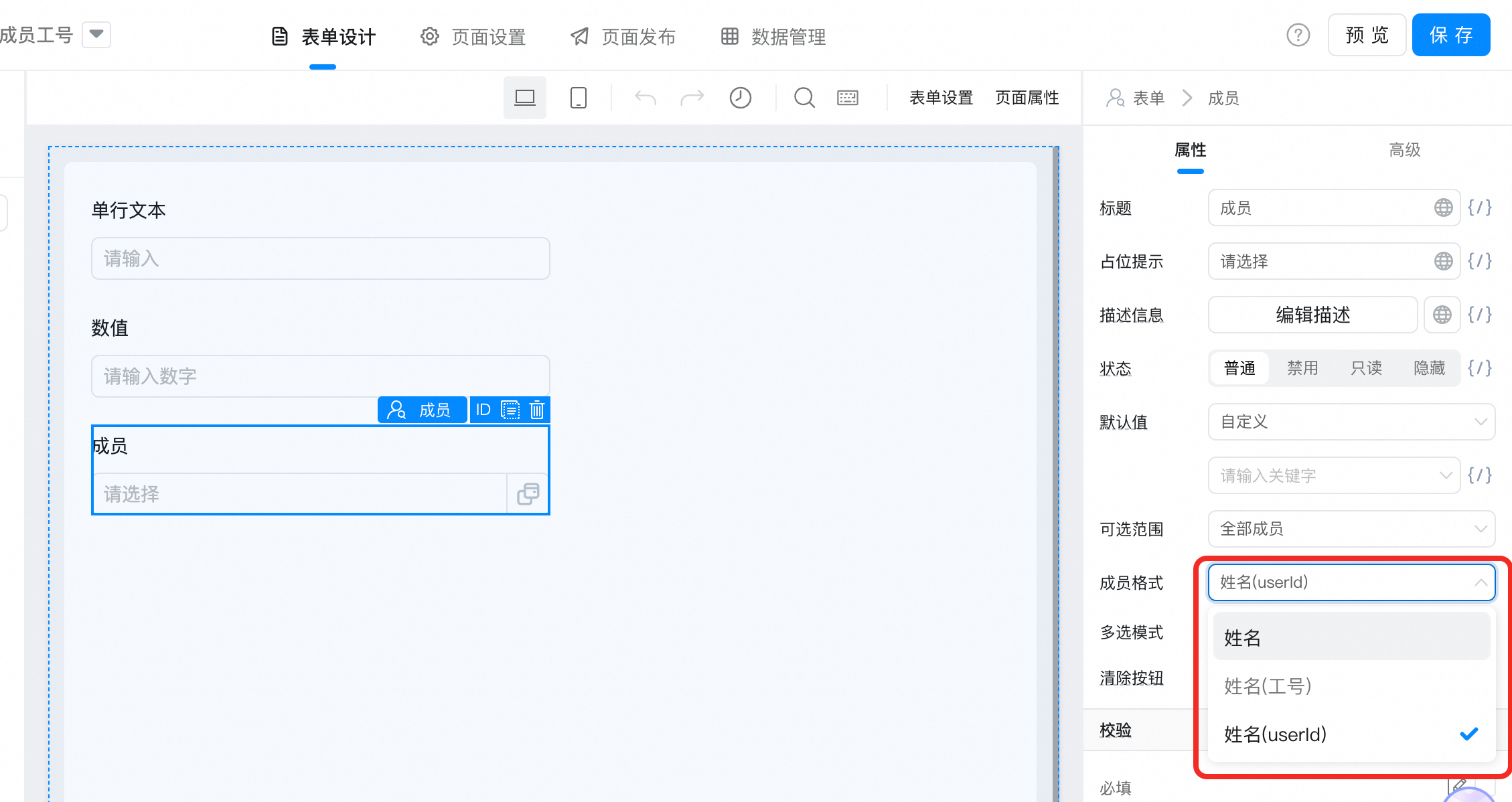The width and height of the screenshot is (1512, 802).
Task: Set status to 隐藏
Action: (1429, 368)
